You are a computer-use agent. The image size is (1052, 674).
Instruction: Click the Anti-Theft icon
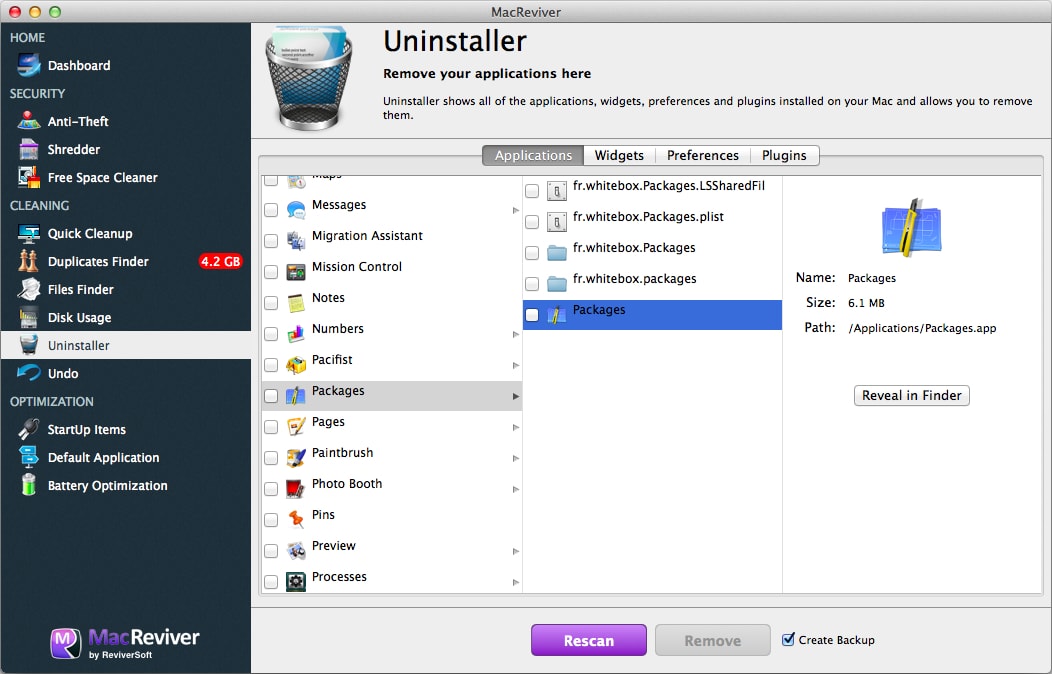click(29, 121)
